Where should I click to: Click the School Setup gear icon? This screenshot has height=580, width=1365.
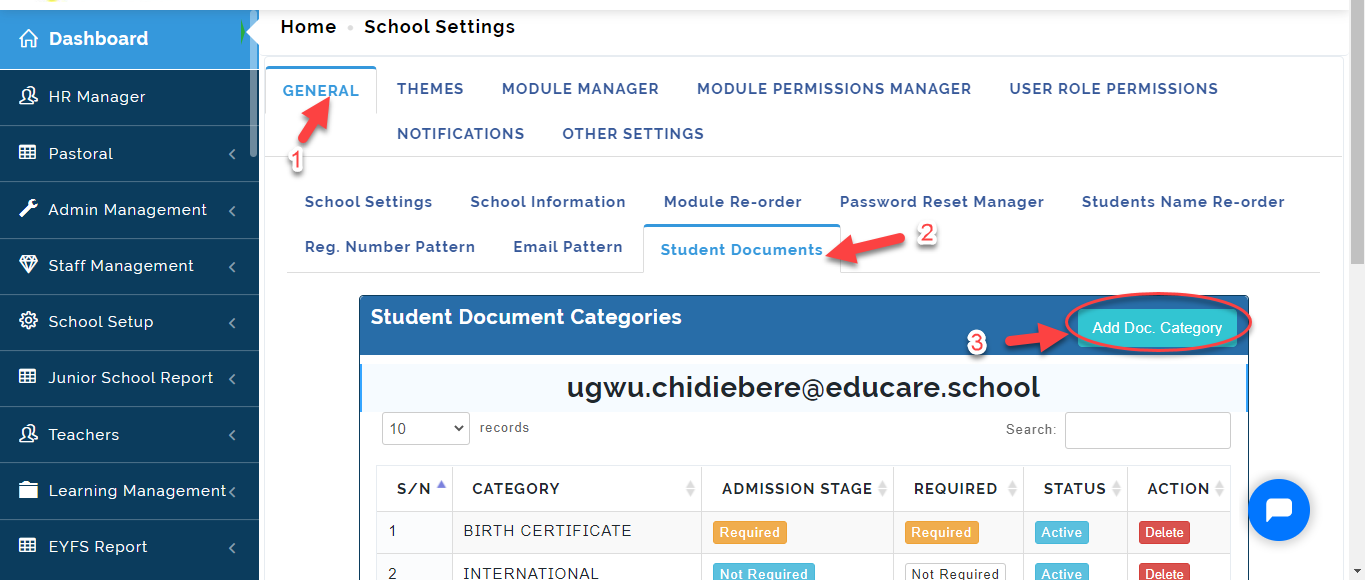pyautogui.click(x=28, y=321)
